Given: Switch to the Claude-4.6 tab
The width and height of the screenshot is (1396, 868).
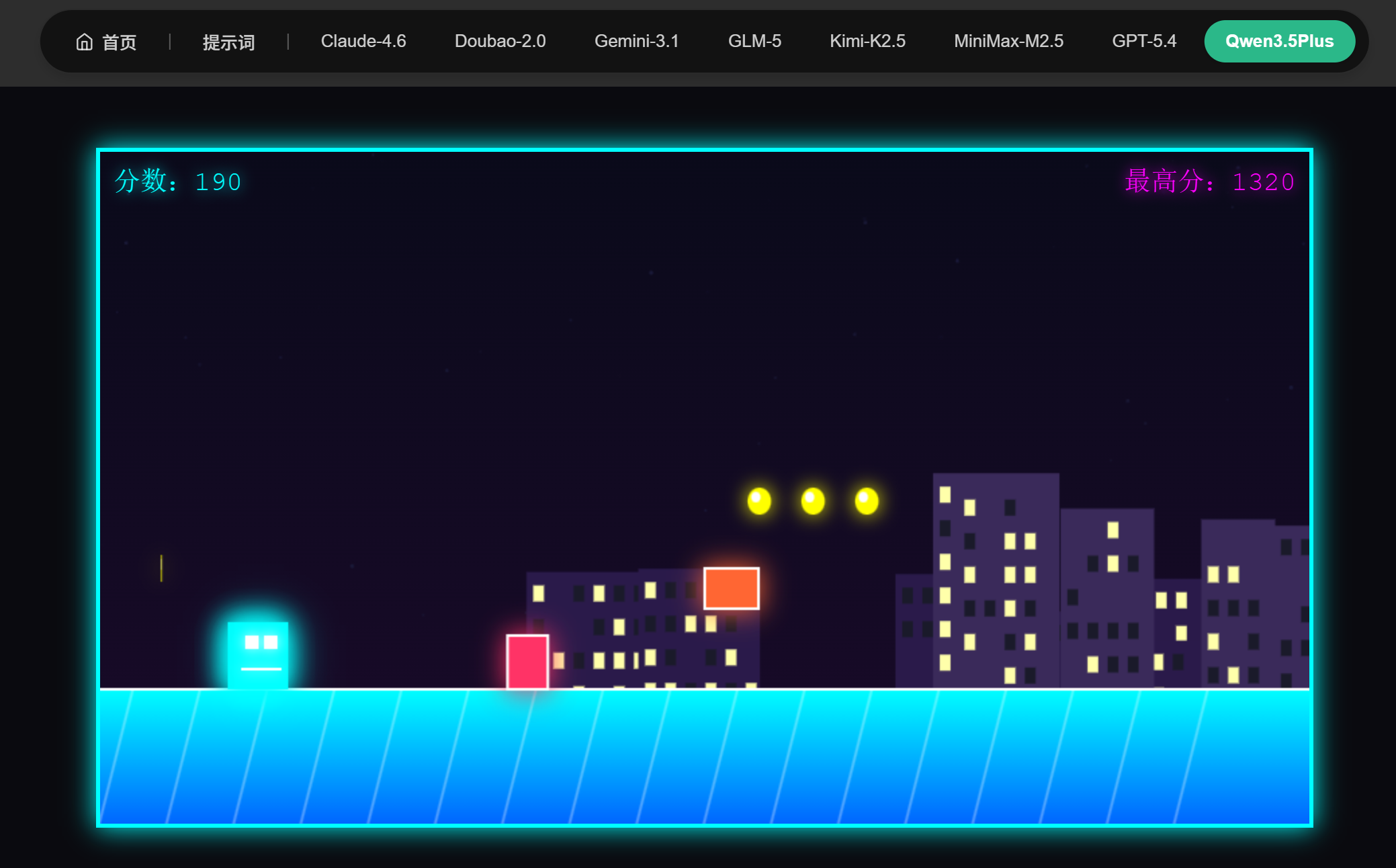Looking at the screenshot, I should (x=363, y=42).
